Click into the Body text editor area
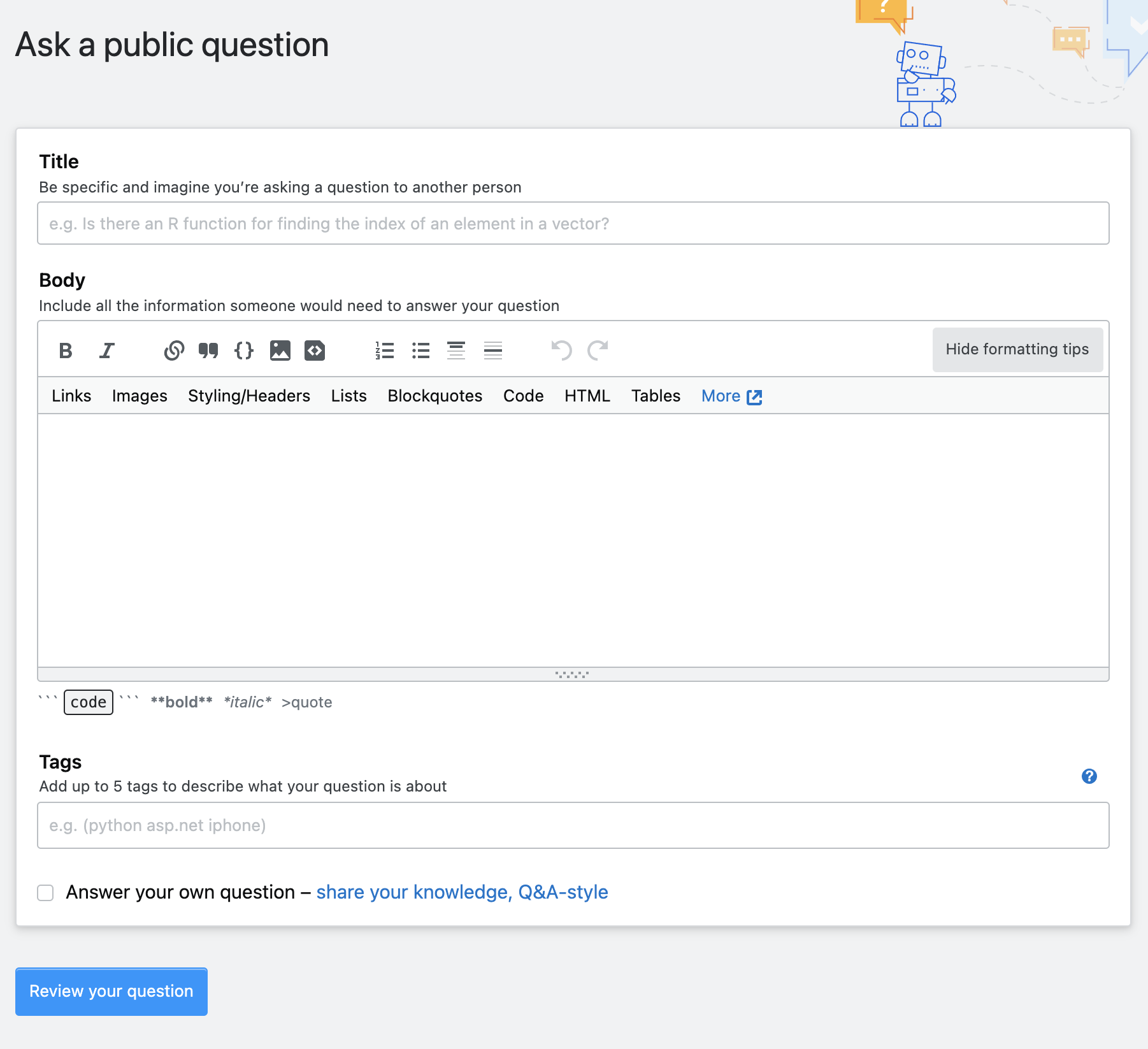Image resolution: width=1148 pixels, height=1049 pixels. tap(573, 540)
